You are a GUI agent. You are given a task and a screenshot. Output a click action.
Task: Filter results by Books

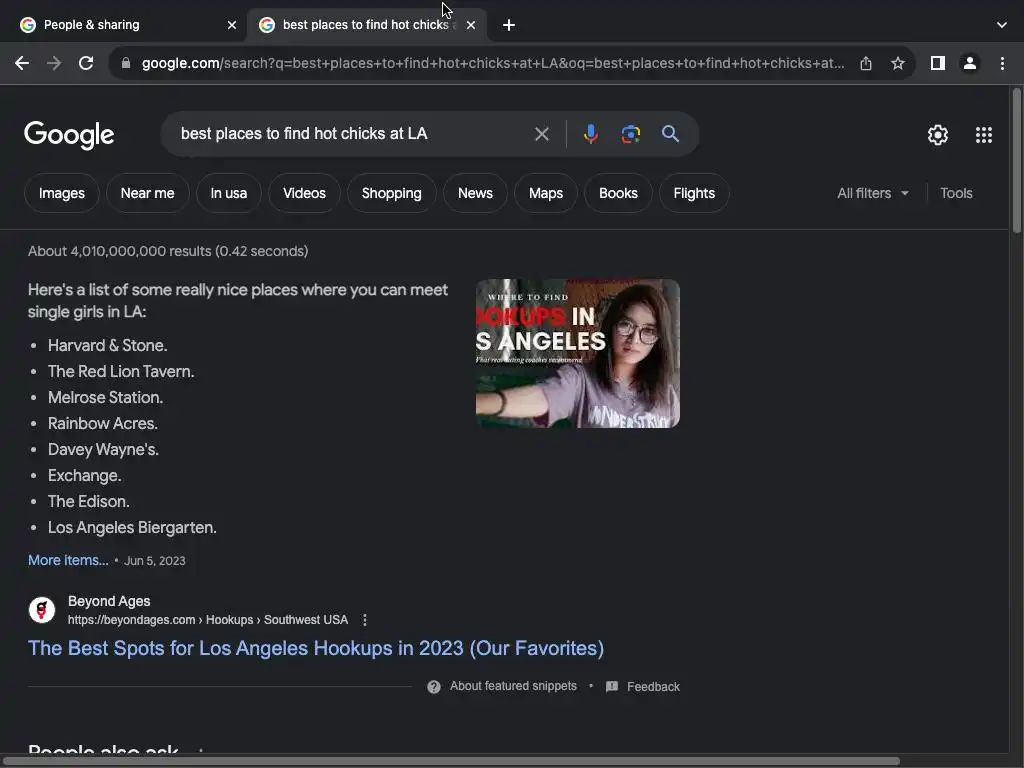[x=618, y=193]
